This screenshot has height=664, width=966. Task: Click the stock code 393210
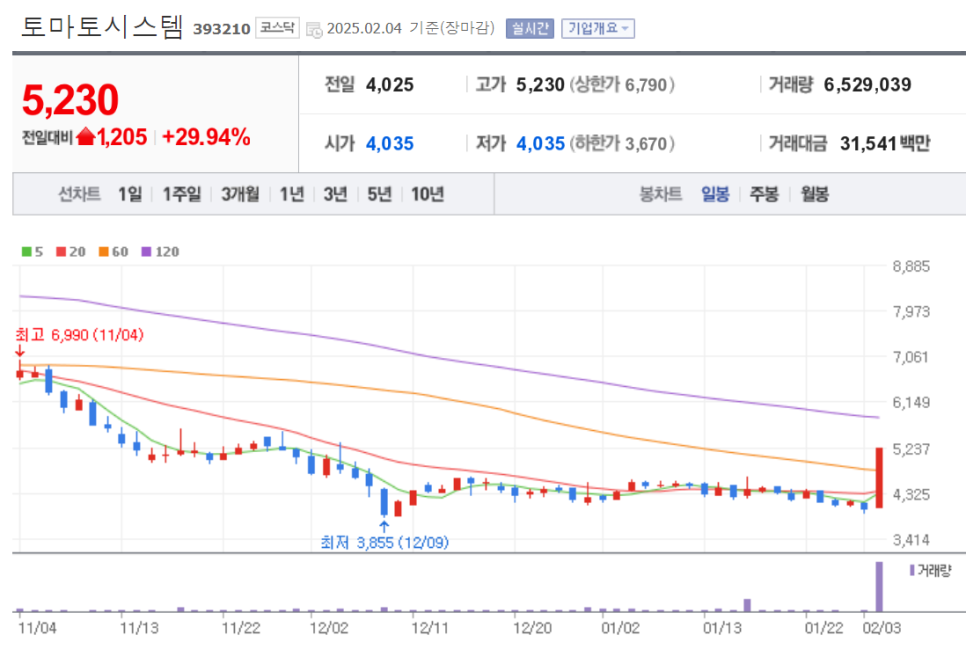coord(221,29)
